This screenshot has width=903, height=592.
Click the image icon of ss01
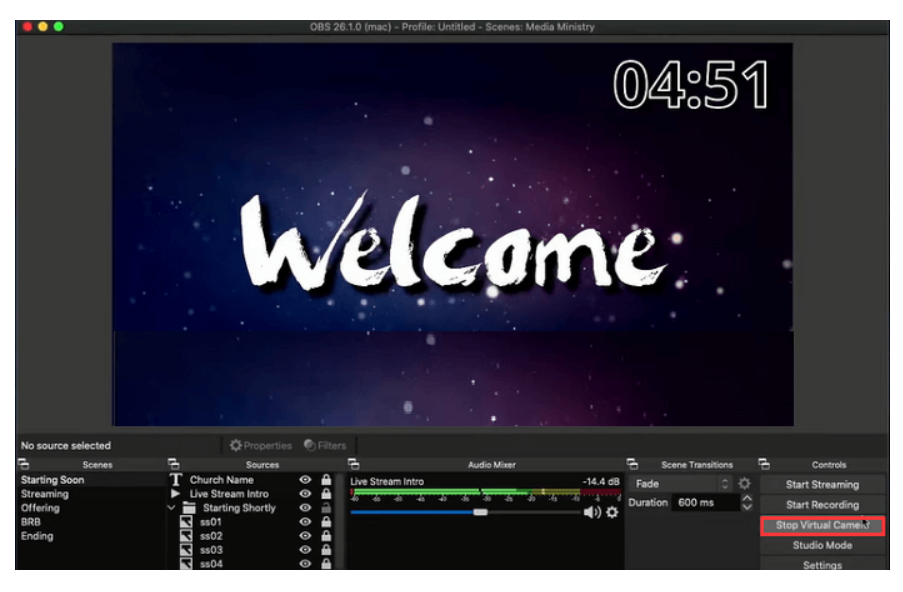coord(186,522)
